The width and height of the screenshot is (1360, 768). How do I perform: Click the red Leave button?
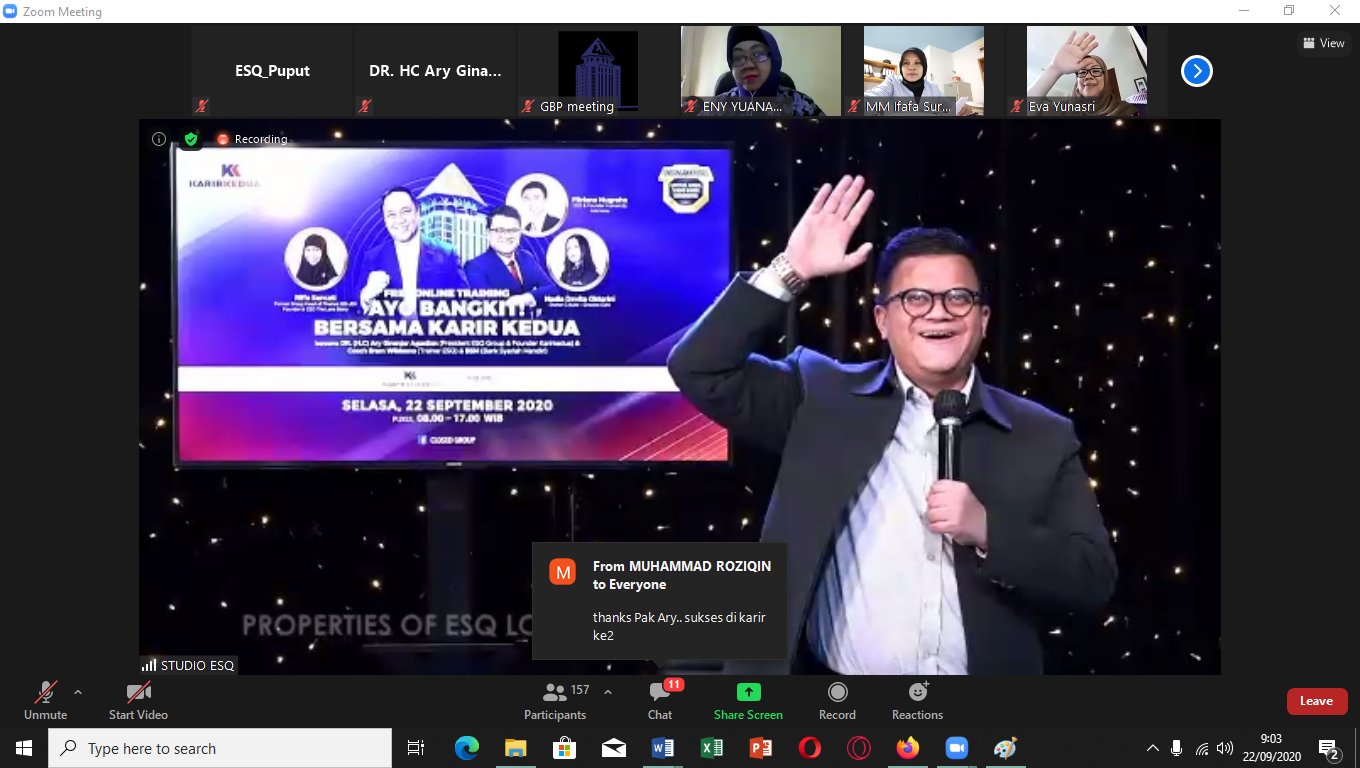point(1316,701)
